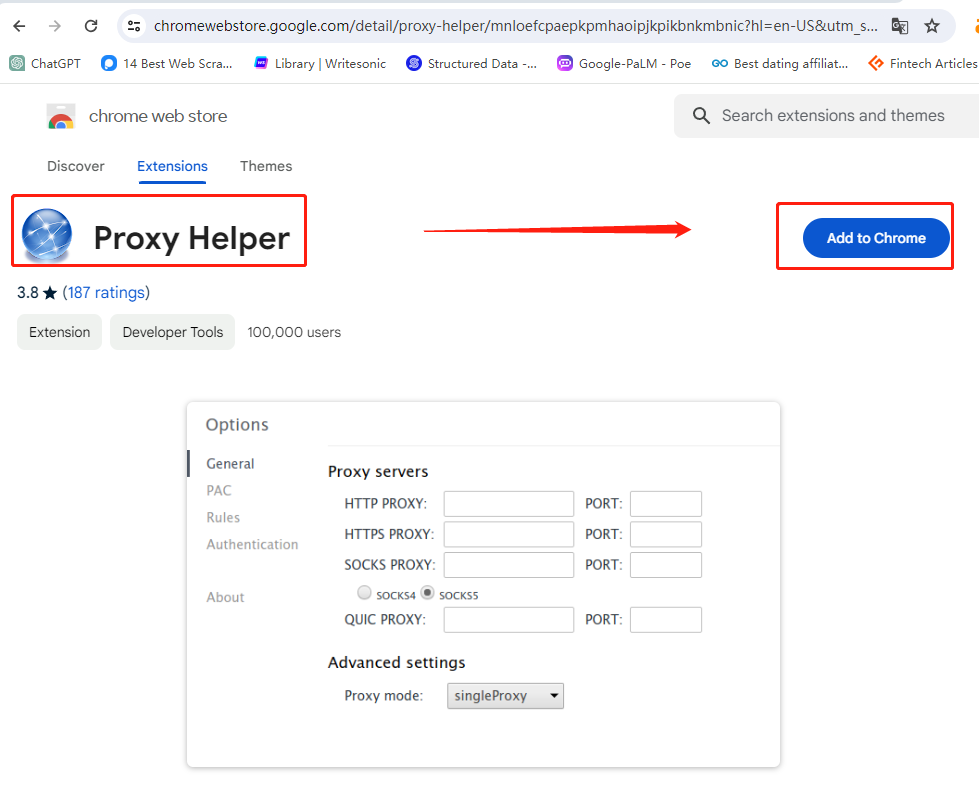Reload the page
The image size is (979, 798).
point(90,26)
